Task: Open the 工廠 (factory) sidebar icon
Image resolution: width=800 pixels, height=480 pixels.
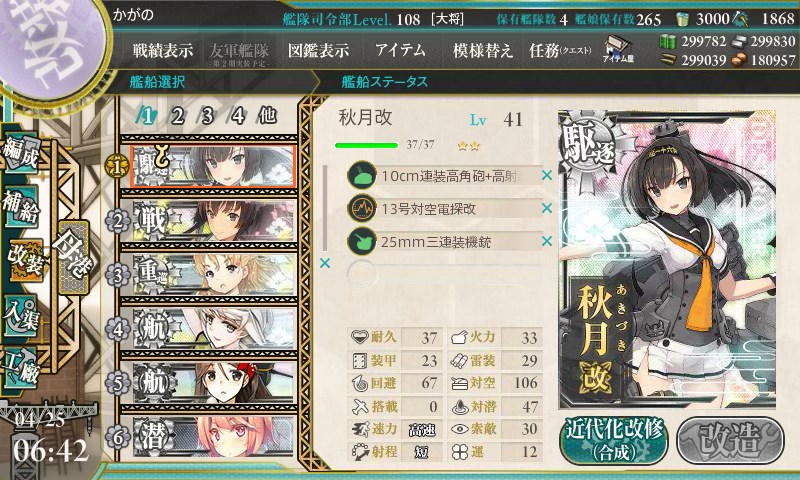Action: [20, 368]
